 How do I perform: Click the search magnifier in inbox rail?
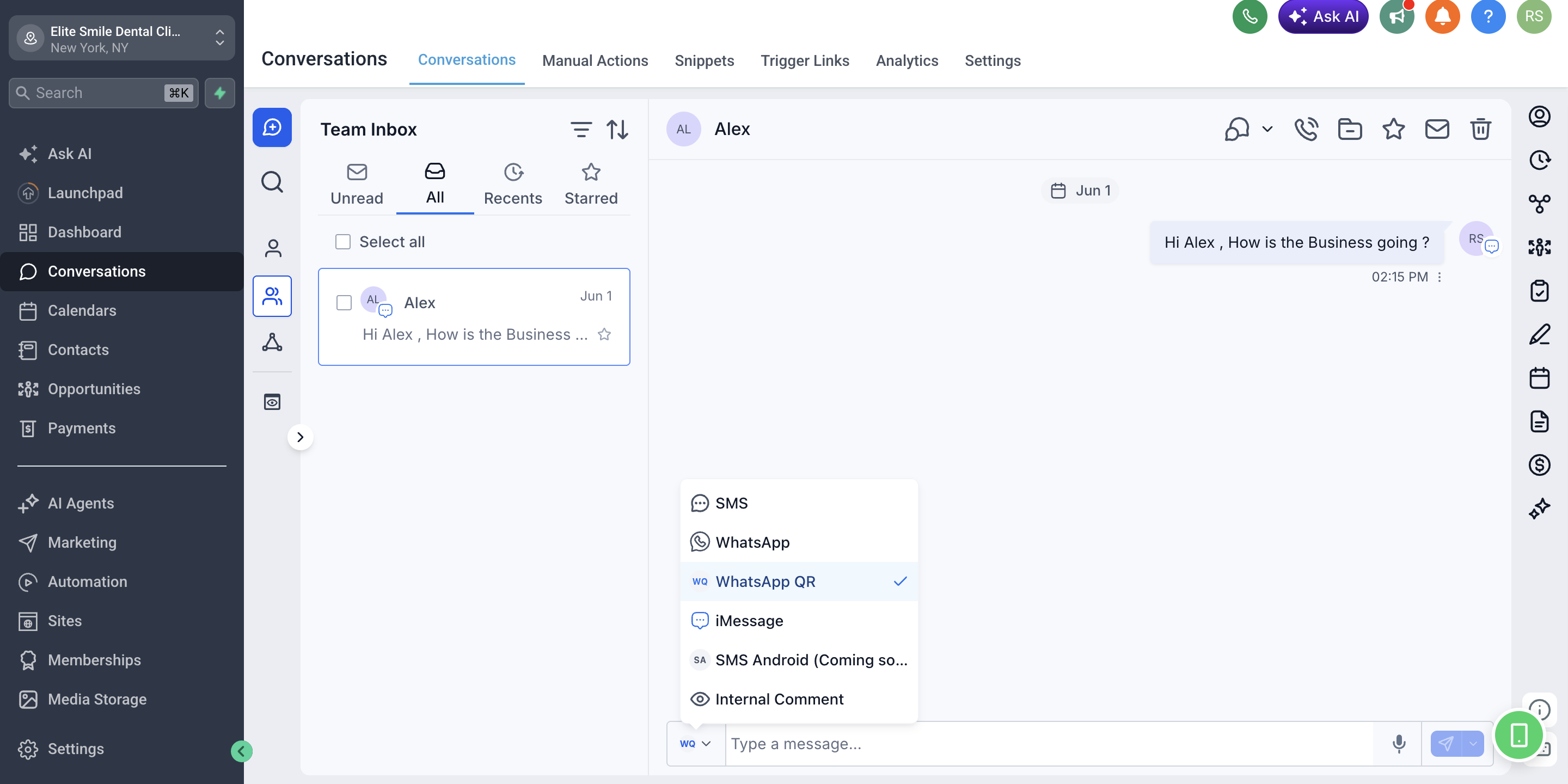coord(272,182)
